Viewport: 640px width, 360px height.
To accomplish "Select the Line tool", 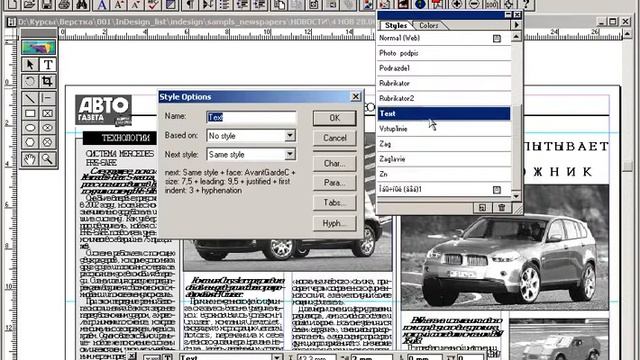I will 30,98.
